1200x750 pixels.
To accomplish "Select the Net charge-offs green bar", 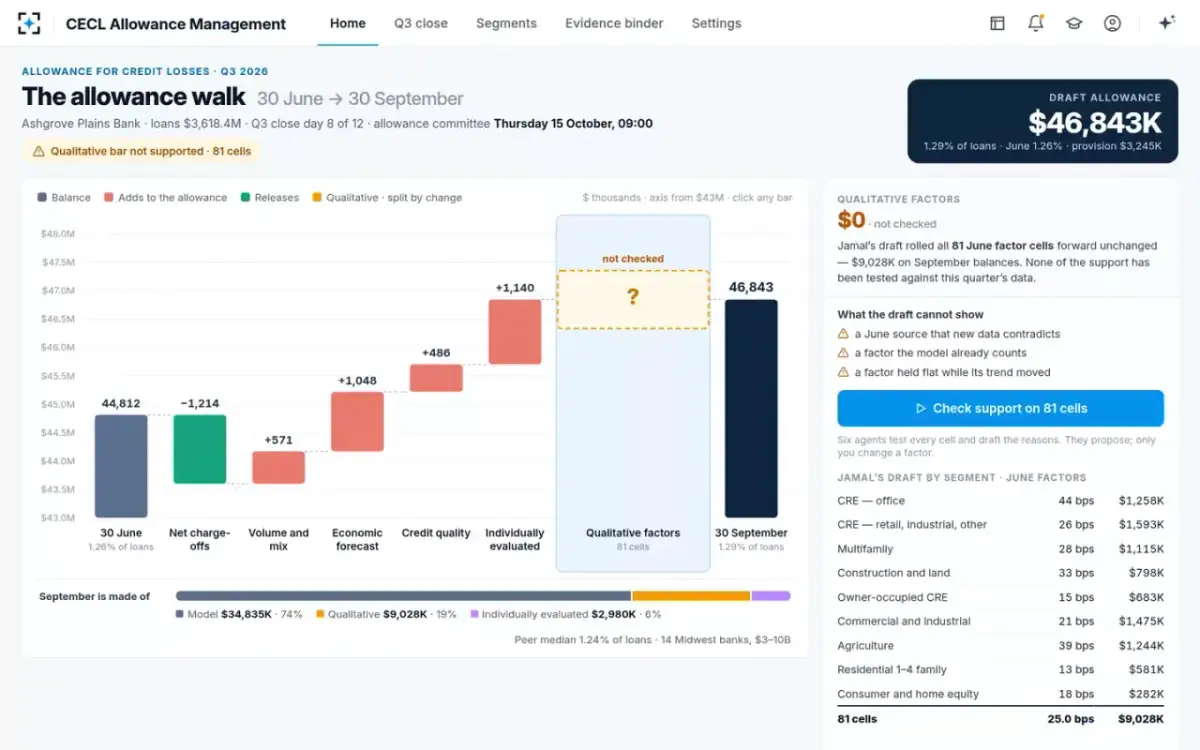I will 200,449.
